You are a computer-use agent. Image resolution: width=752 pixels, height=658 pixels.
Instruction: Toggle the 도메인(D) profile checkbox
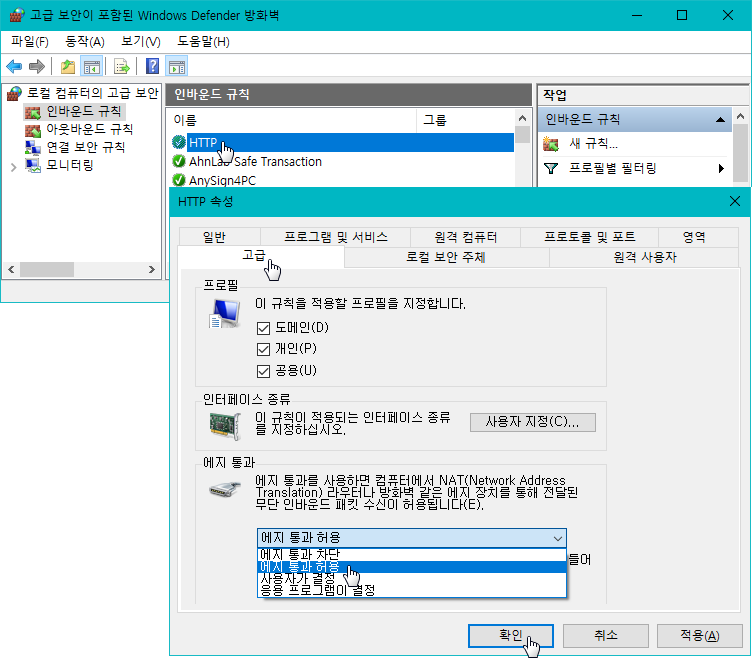263,328
